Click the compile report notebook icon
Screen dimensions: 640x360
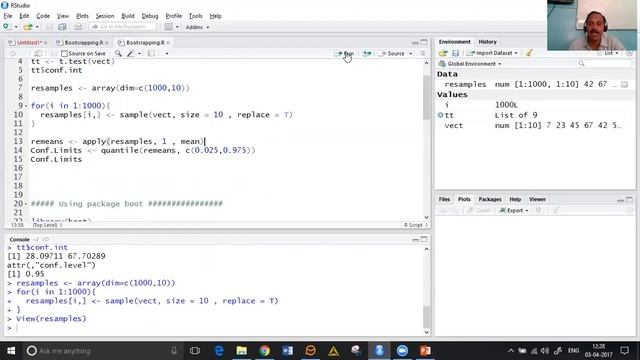pos(151,53)
